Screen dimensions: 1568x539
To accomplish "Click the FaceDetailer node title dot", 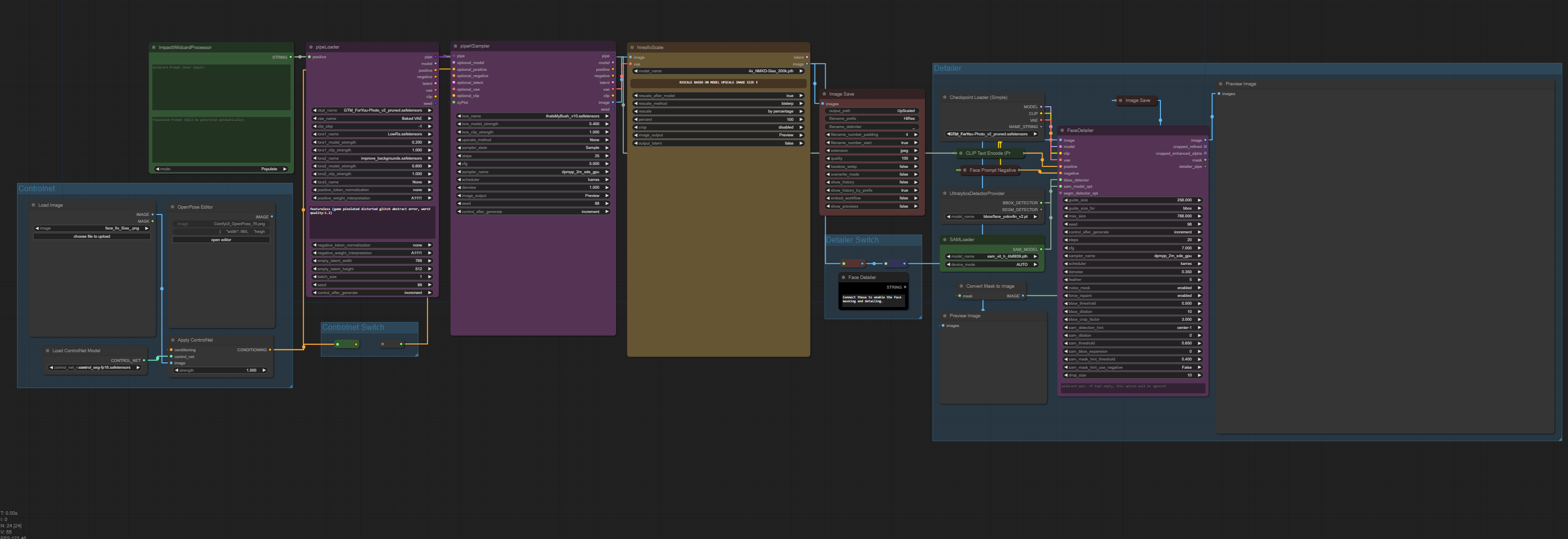I will click(x=1062, y=130).
